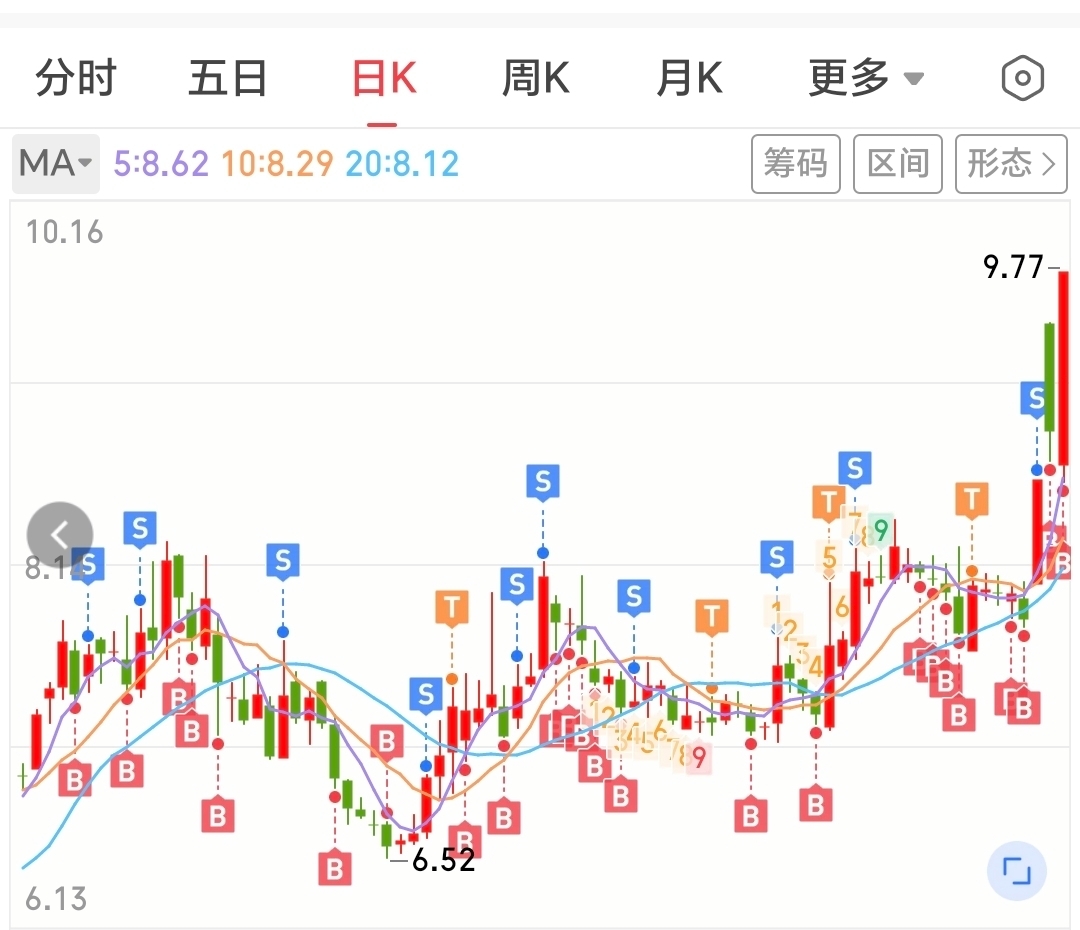Open the hexagon chart settings icon

click(1022, 78)
